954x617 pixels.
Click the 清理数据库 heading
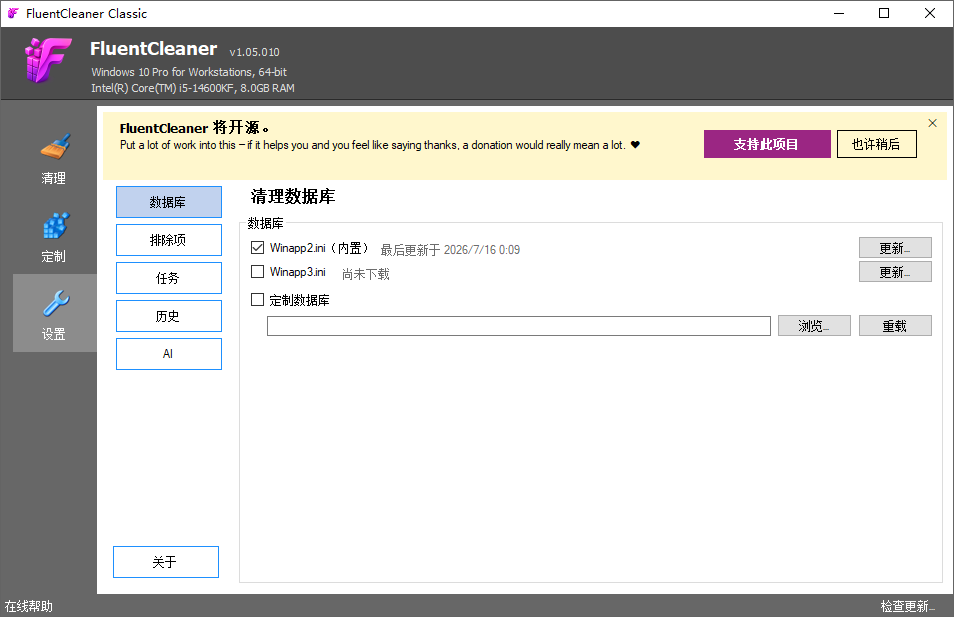click(x=293, y=196)
